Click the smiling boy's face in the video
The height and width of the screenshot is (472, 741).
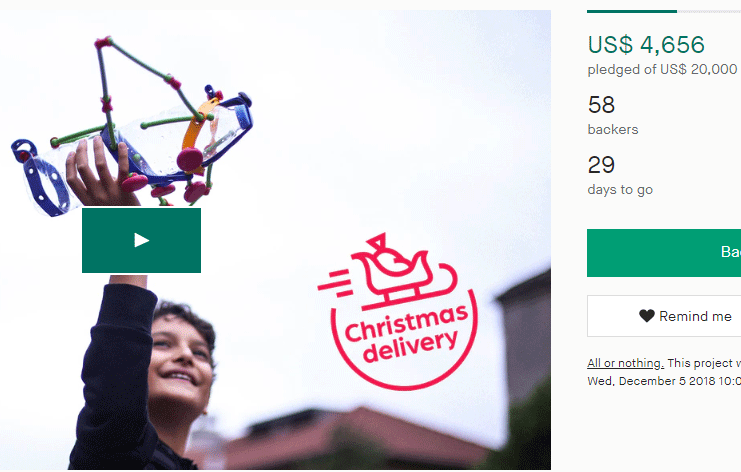coord(180,361)
